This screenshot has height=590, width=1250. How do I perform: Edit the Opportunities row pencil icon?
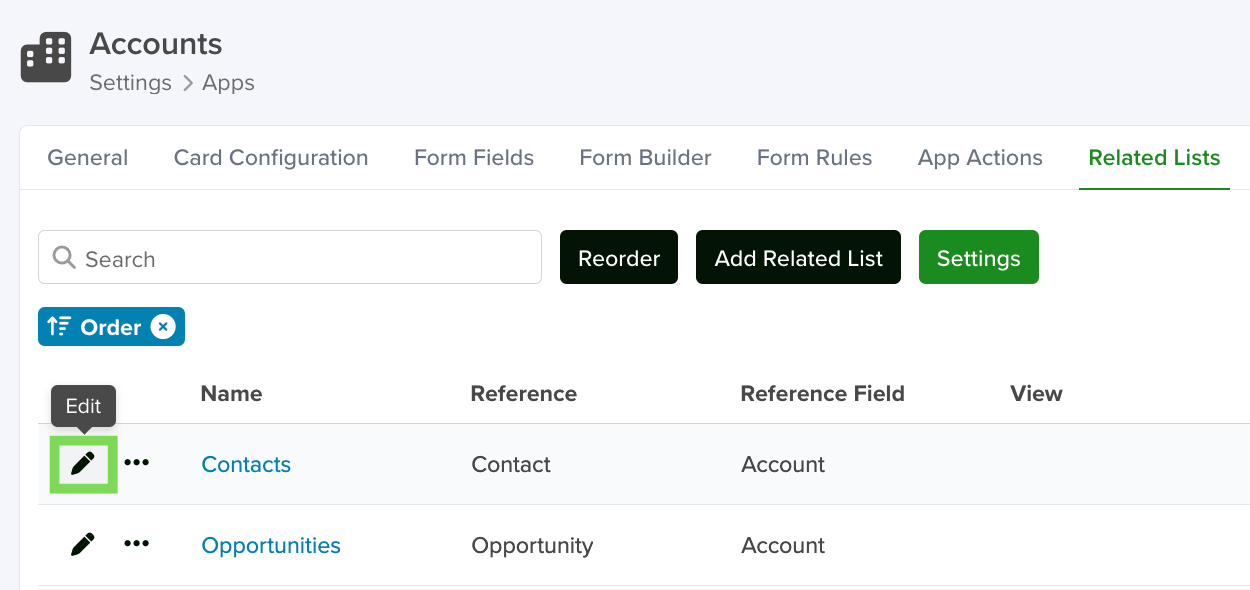83,544
